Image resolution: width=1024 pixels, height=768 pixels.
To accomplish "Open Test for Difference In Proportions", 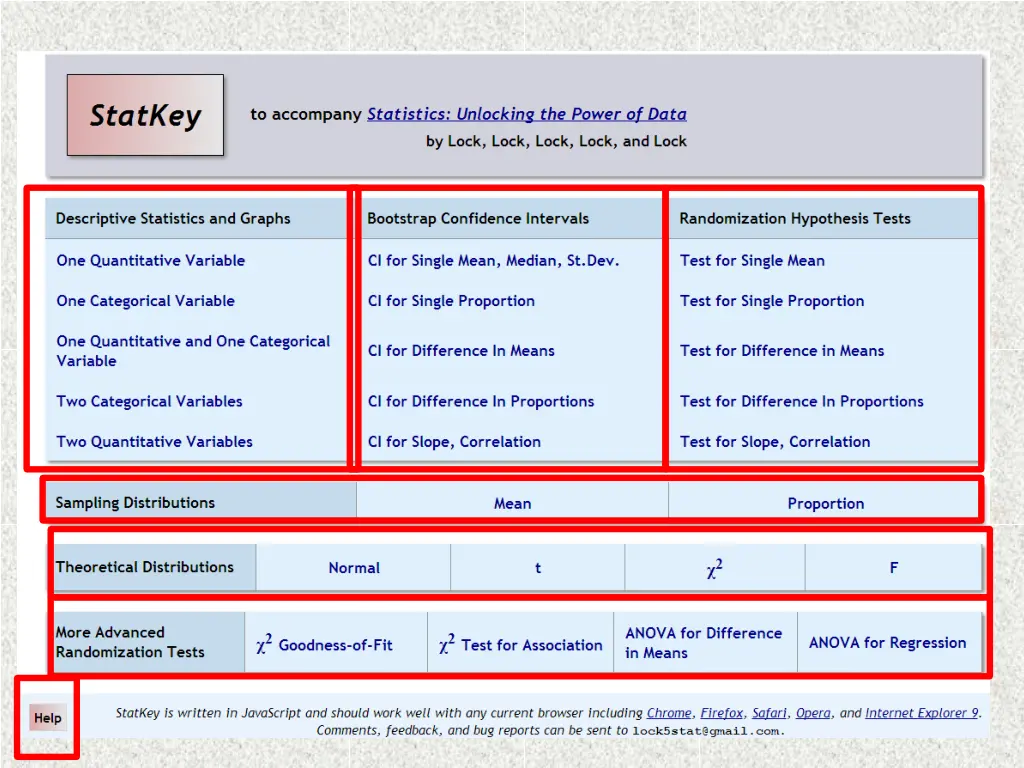I will pos(801,402).
